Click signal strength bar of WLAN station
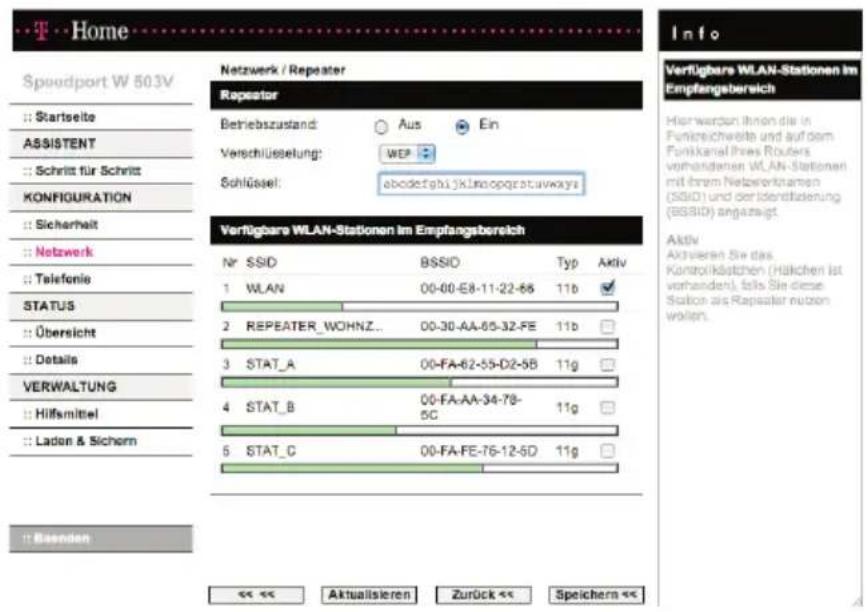Viewport: 868px width, 612px height. [x=420, y=306]
